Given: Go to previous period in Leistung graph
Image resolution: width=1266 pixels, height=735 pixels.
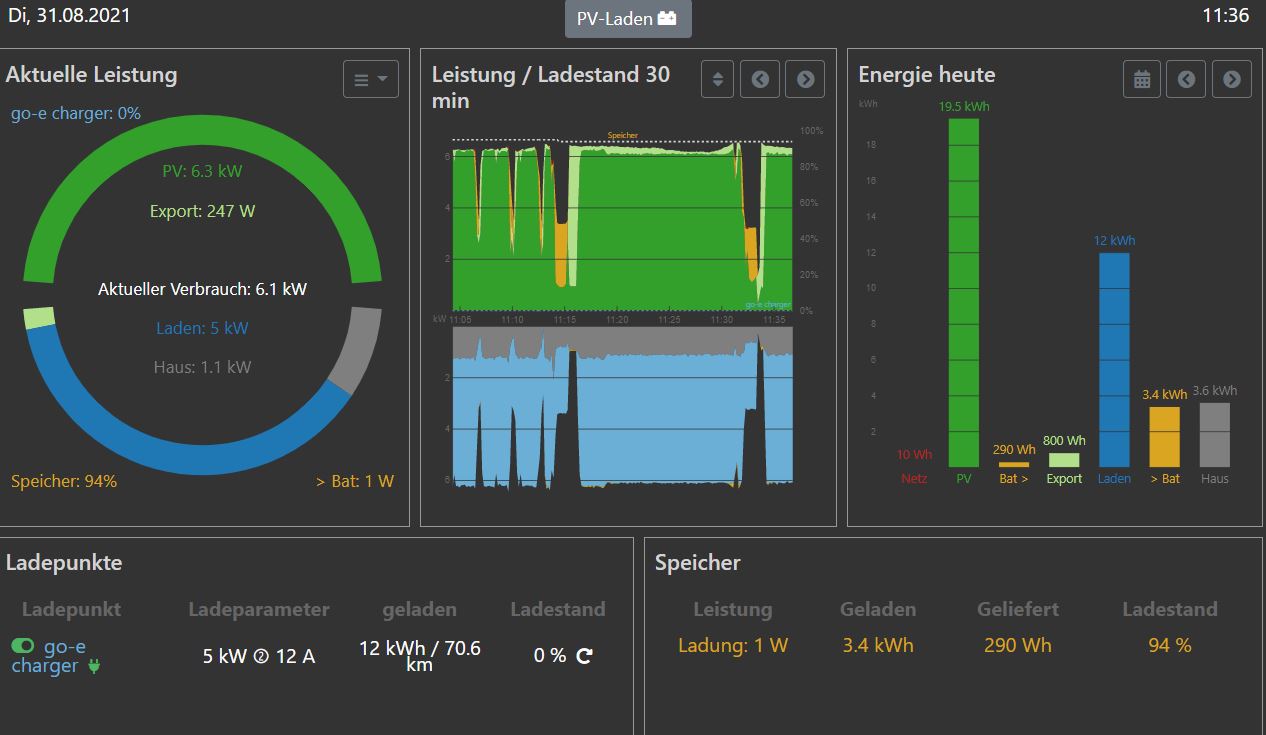Looking at the screenshot, I should click(760, 79).
